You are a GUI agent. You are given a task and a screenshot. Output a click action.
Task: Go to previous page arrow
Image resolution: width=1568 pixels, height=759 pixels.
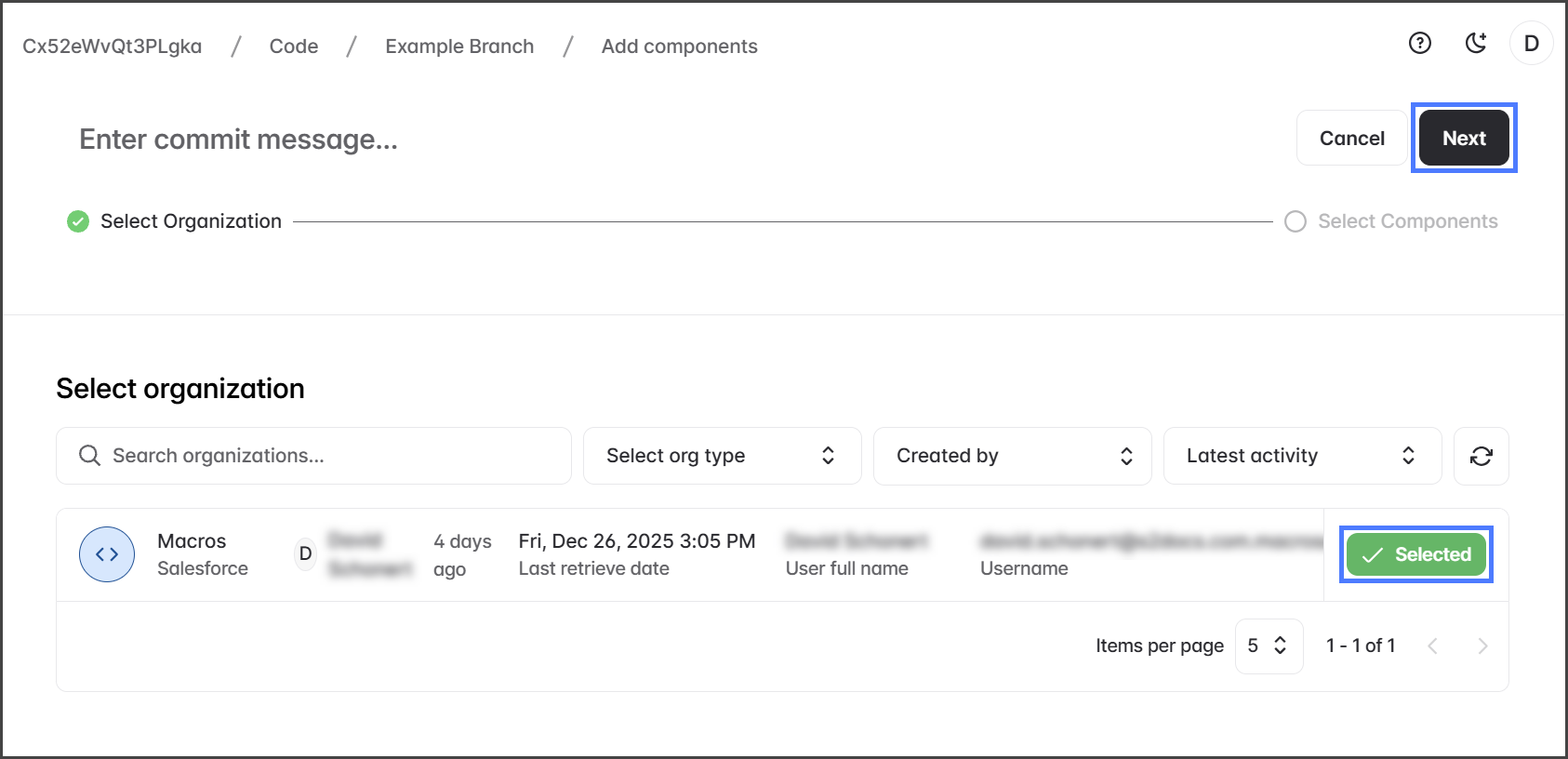point(1432,646)
